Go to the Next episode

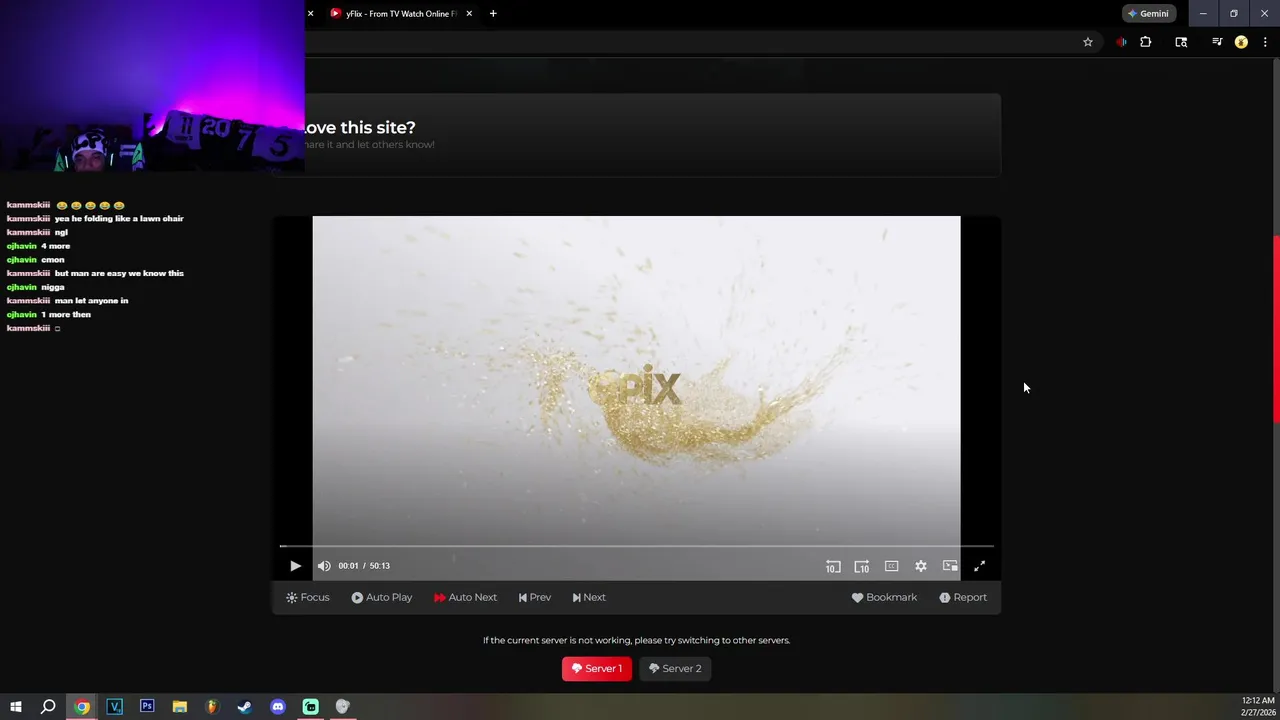coord(589,597)
